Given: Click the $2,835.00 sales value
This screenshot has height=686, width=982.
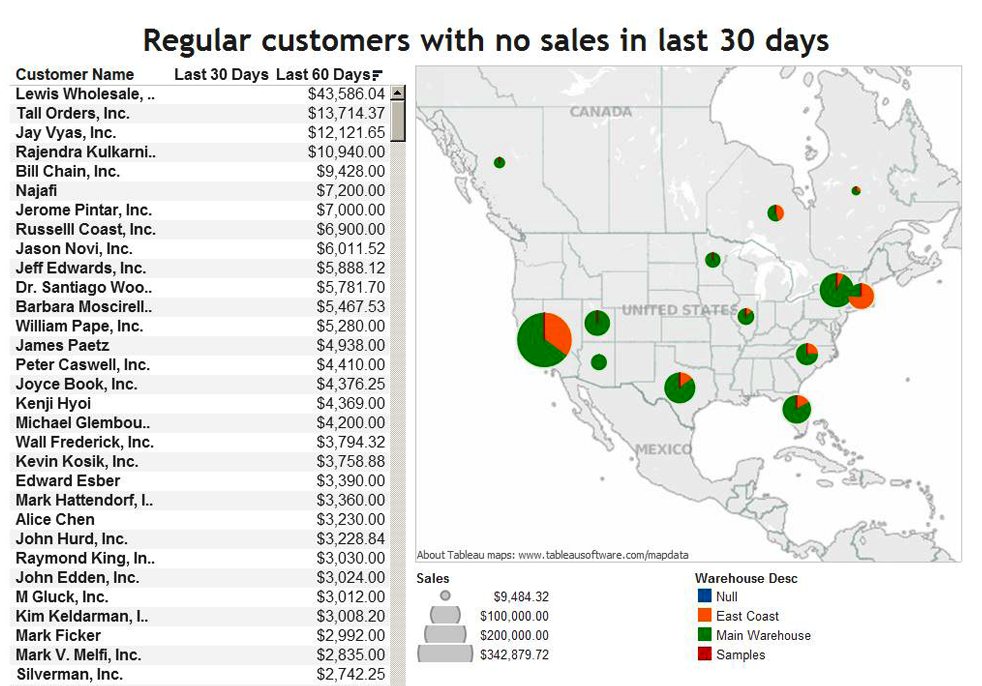Looking at the screenshot, I should tap(351, 655).
